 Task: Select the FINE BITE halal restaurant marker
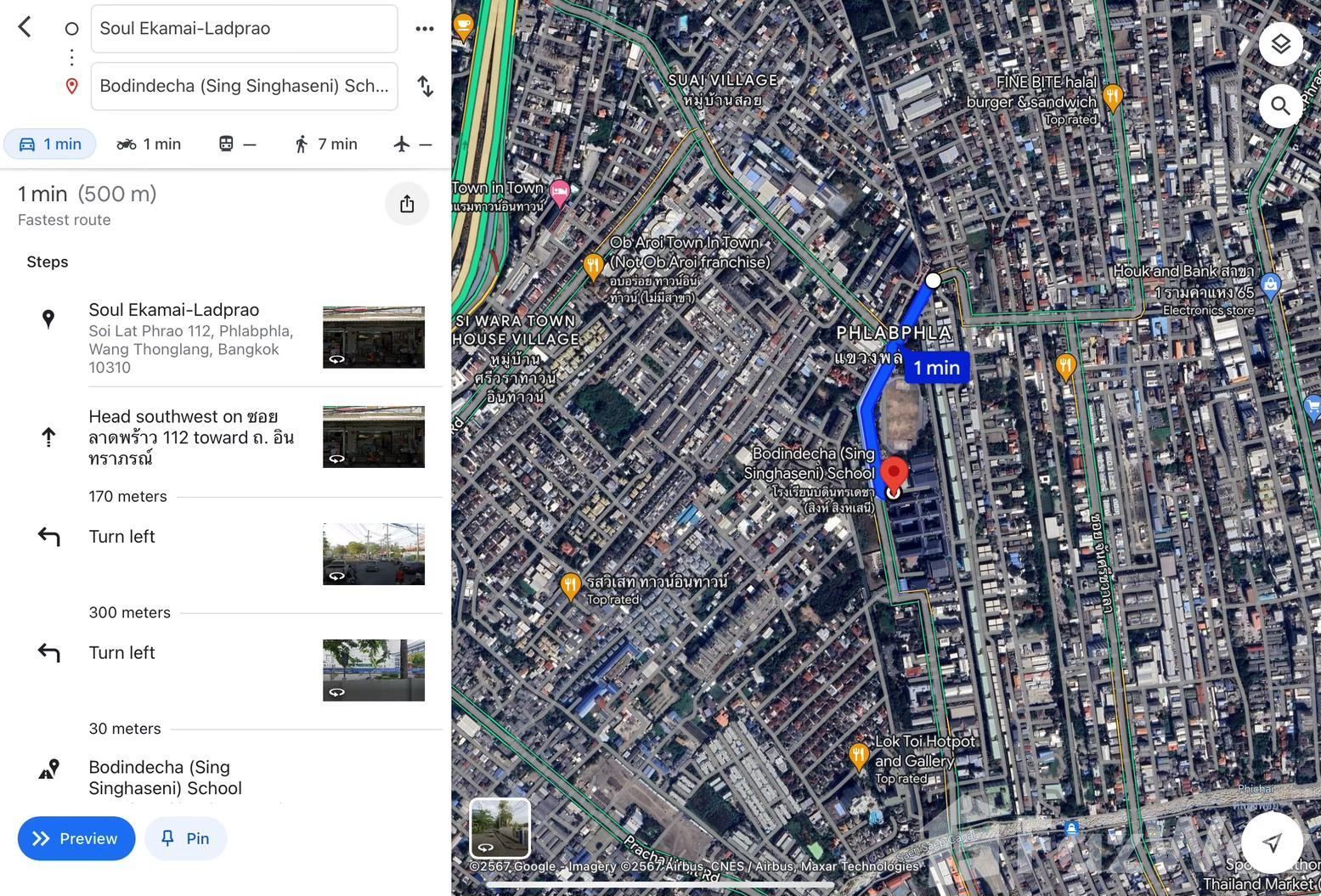pyautogui.click(x=1112, y=96)
